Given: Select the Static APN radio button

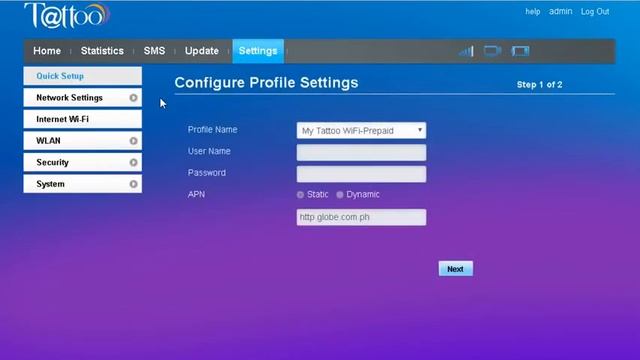Looking at the screenshot, I should pos(300,195).
